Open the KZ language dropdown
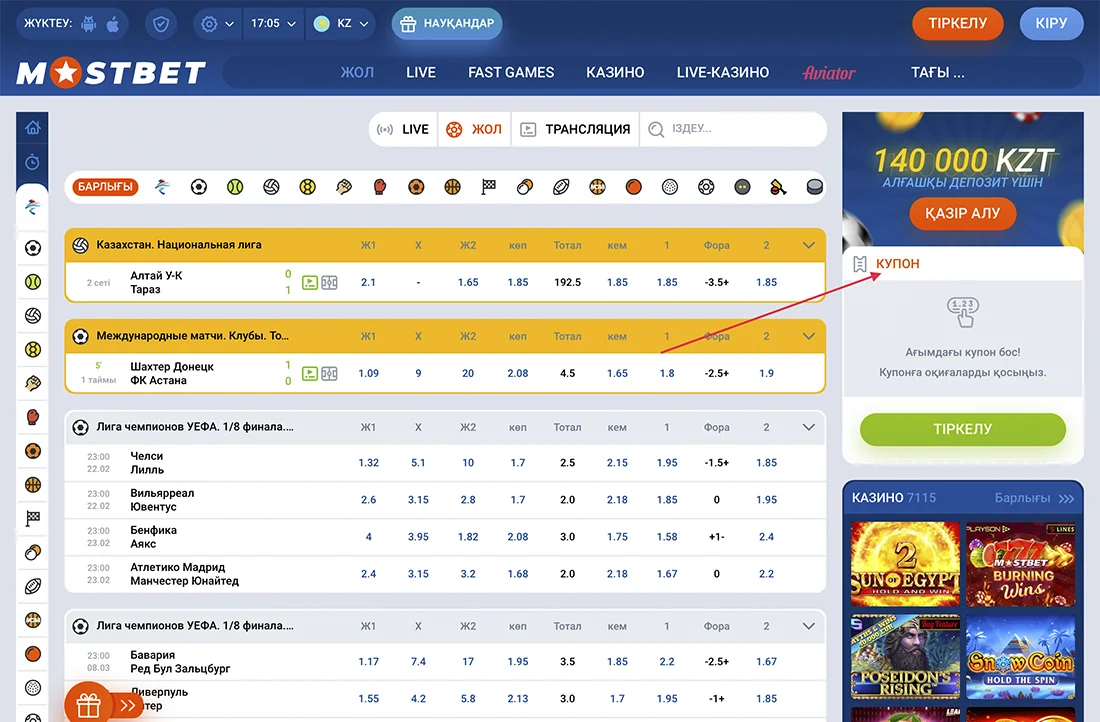Screen dimensions: 1100x722 pos(341,24)
